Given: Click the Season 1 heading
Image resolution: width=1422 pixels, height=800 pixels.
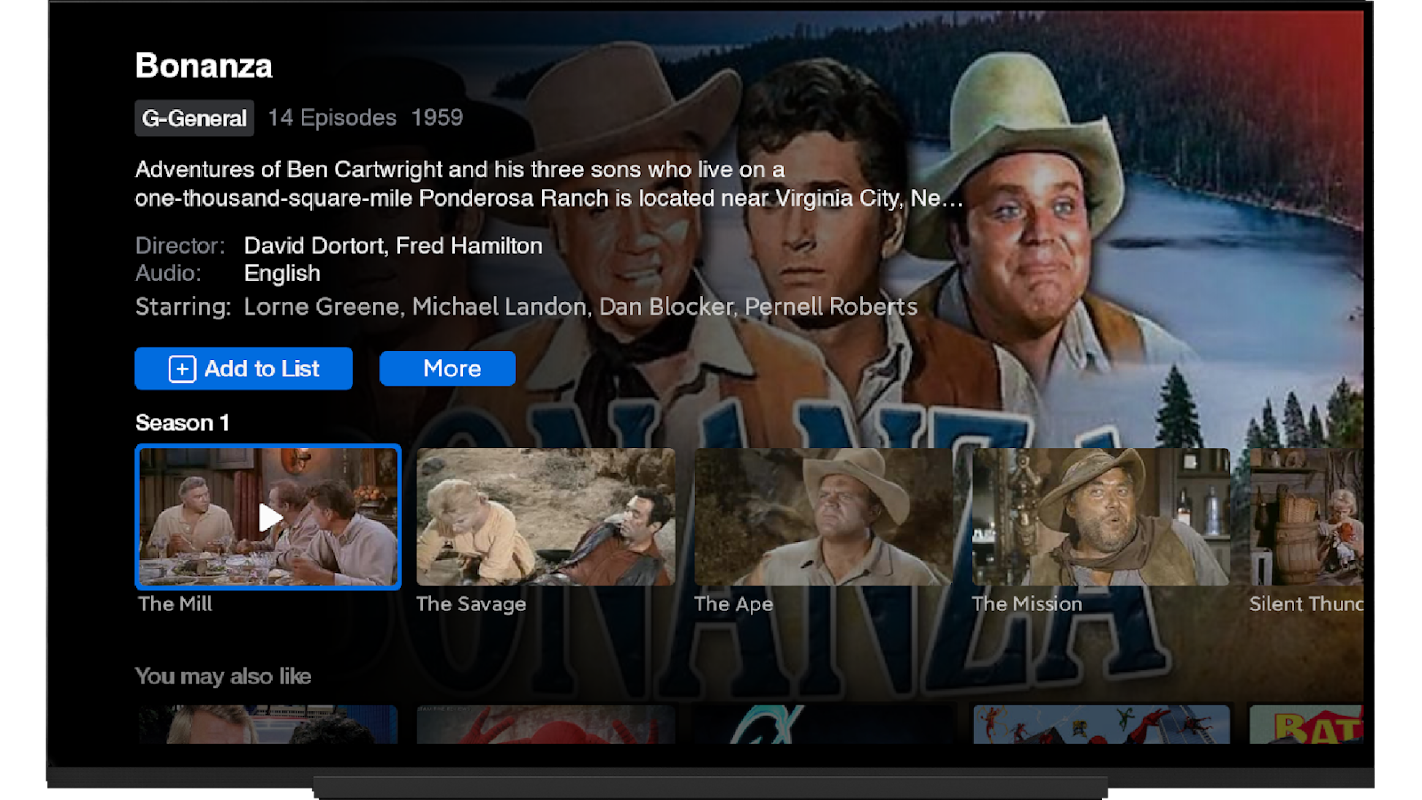Looking at the screenshot, I should (182, 423).
